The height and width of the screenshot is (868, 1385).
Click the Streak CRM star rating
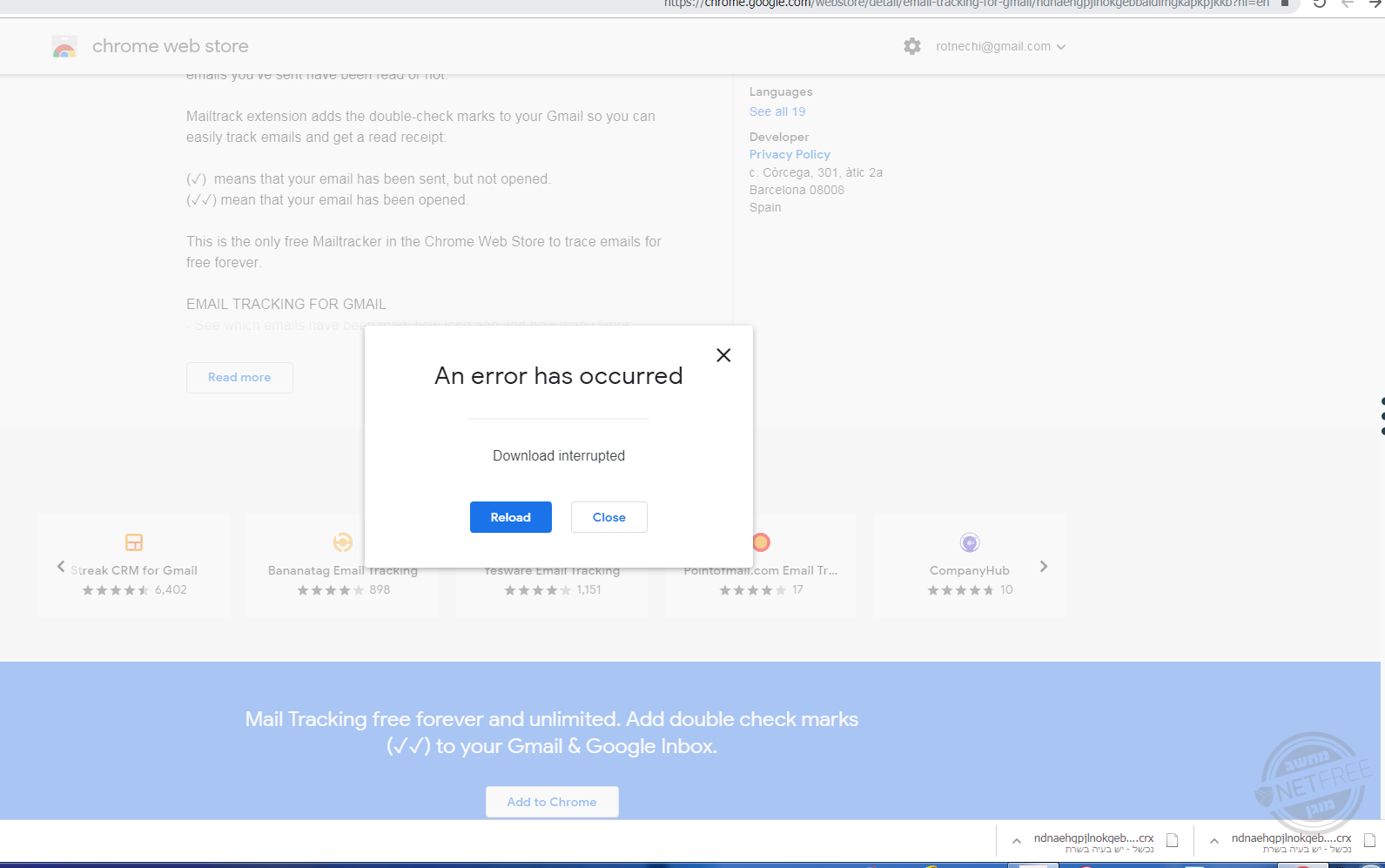[116, 590]
